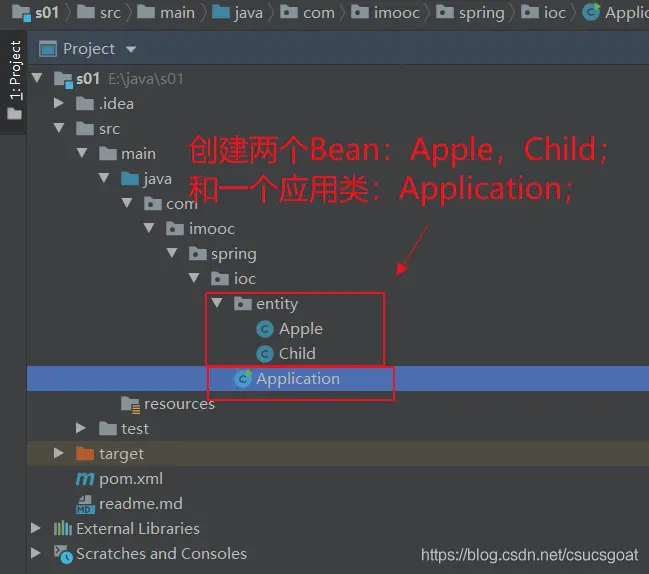
Task: Select the Application class in tree
Action: point(298,379)
